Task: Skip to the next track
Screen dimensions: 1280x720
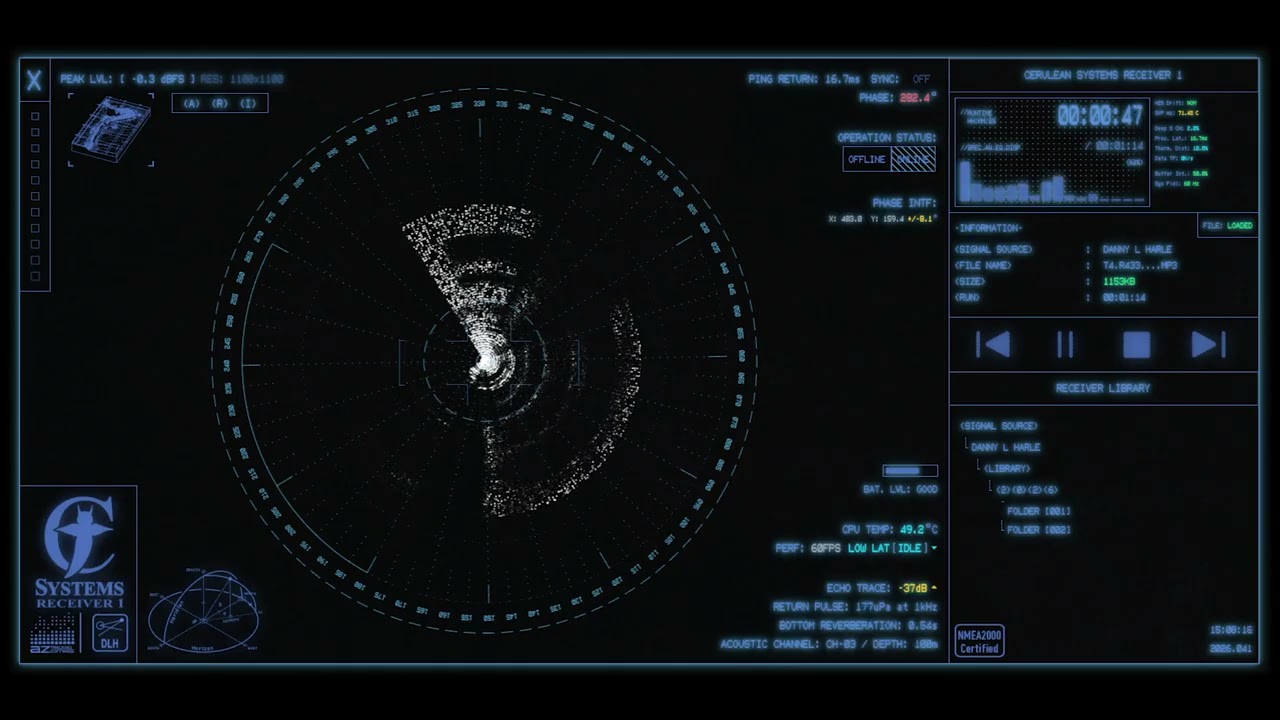Action: [1208, 345]
